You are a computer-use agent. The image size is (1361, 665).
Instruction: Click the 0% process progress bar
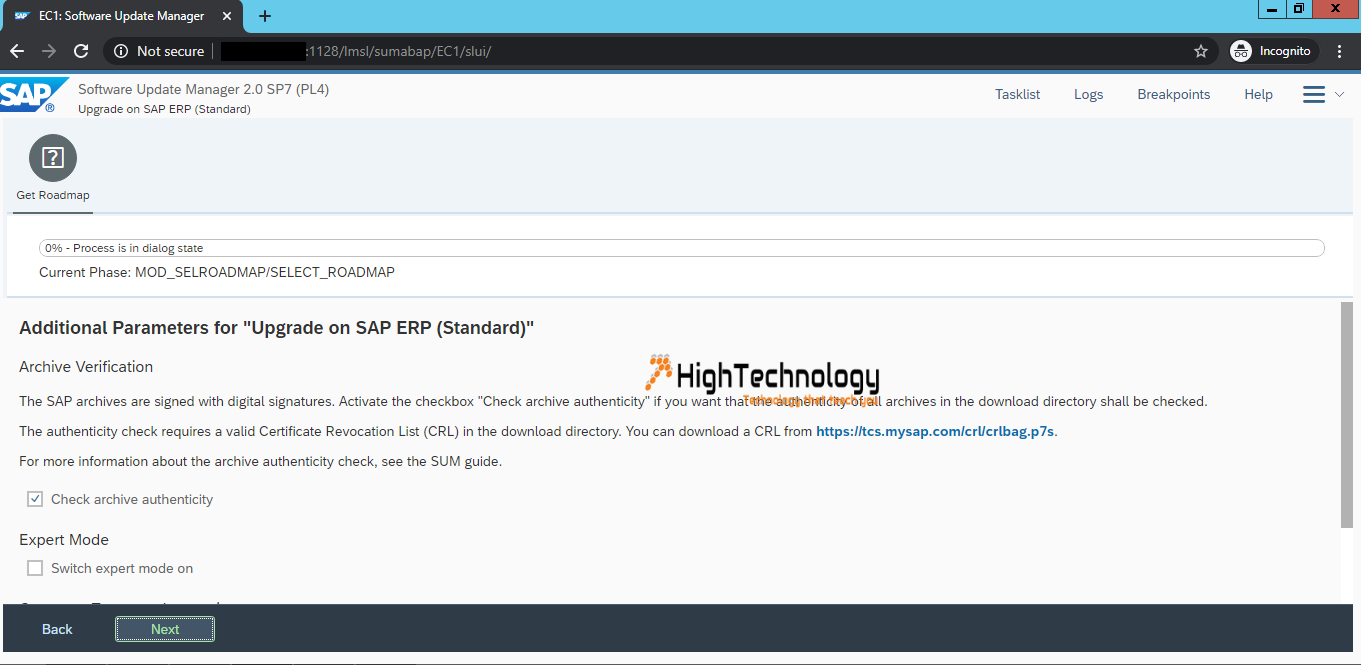coord(681,248)
